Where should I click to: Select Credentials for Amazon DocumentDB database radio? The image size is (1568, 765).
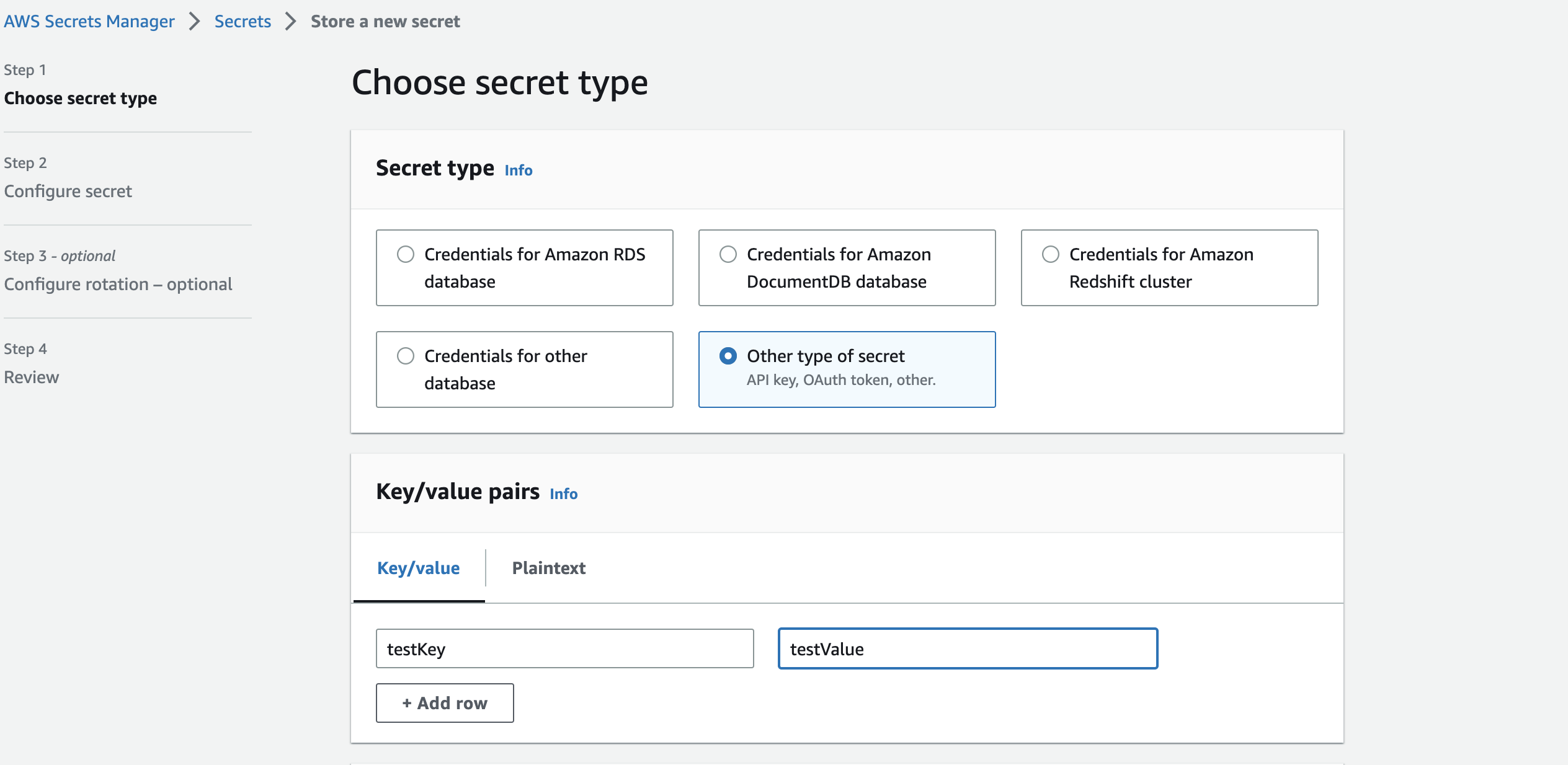728,254
